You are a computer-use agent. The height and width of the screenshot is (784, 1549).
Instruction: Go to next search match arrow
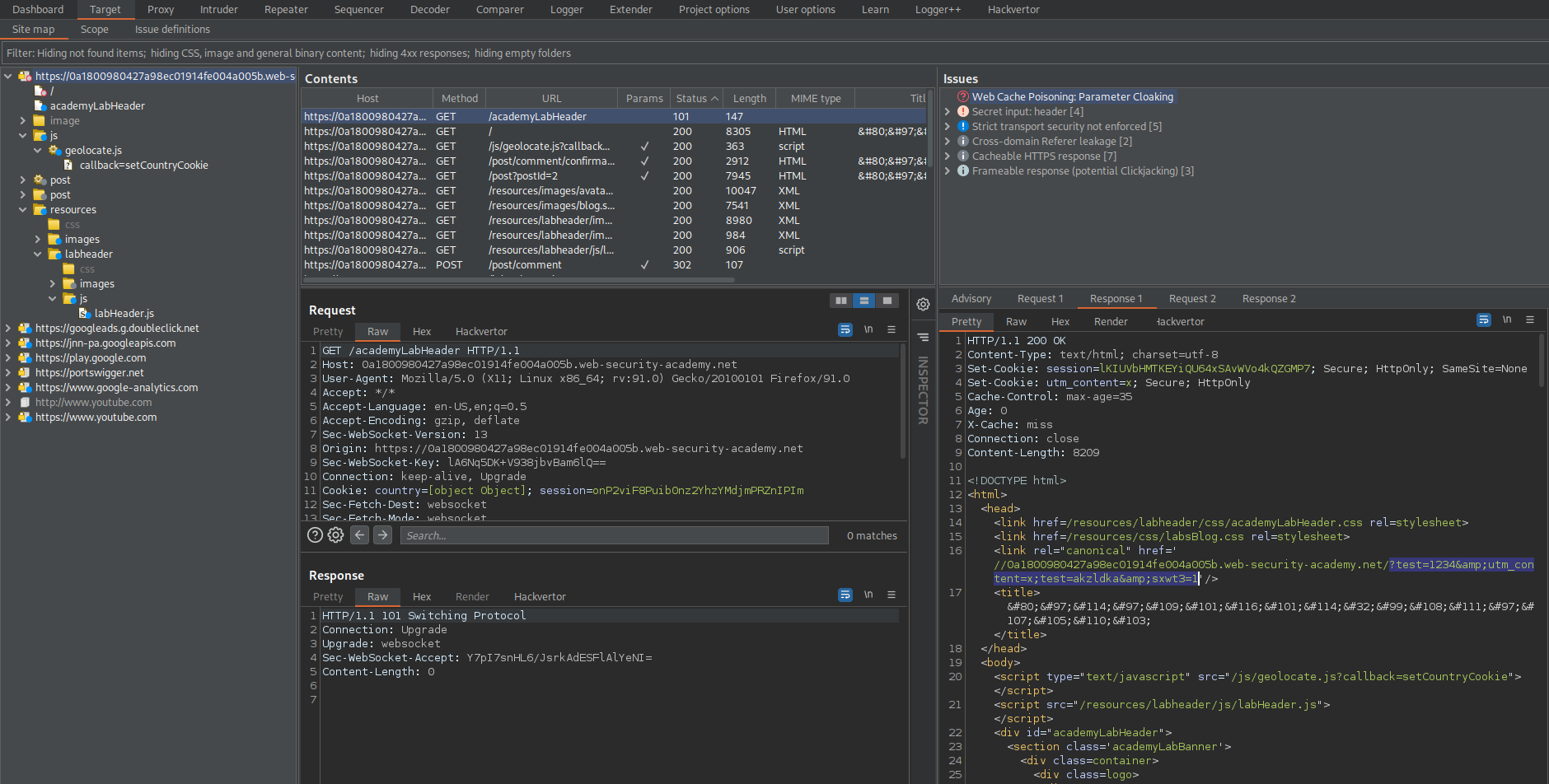pos(382,535)
